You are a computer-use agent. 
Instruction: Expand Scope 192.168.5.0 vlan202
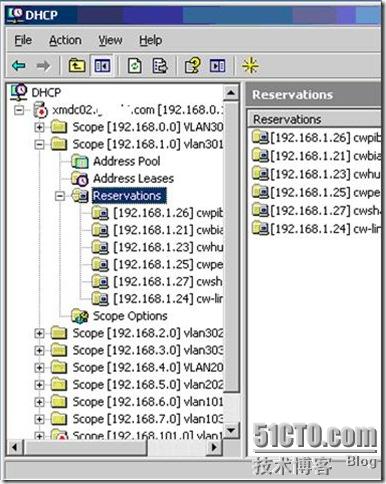pyautogui.click(x=39, y=384)
